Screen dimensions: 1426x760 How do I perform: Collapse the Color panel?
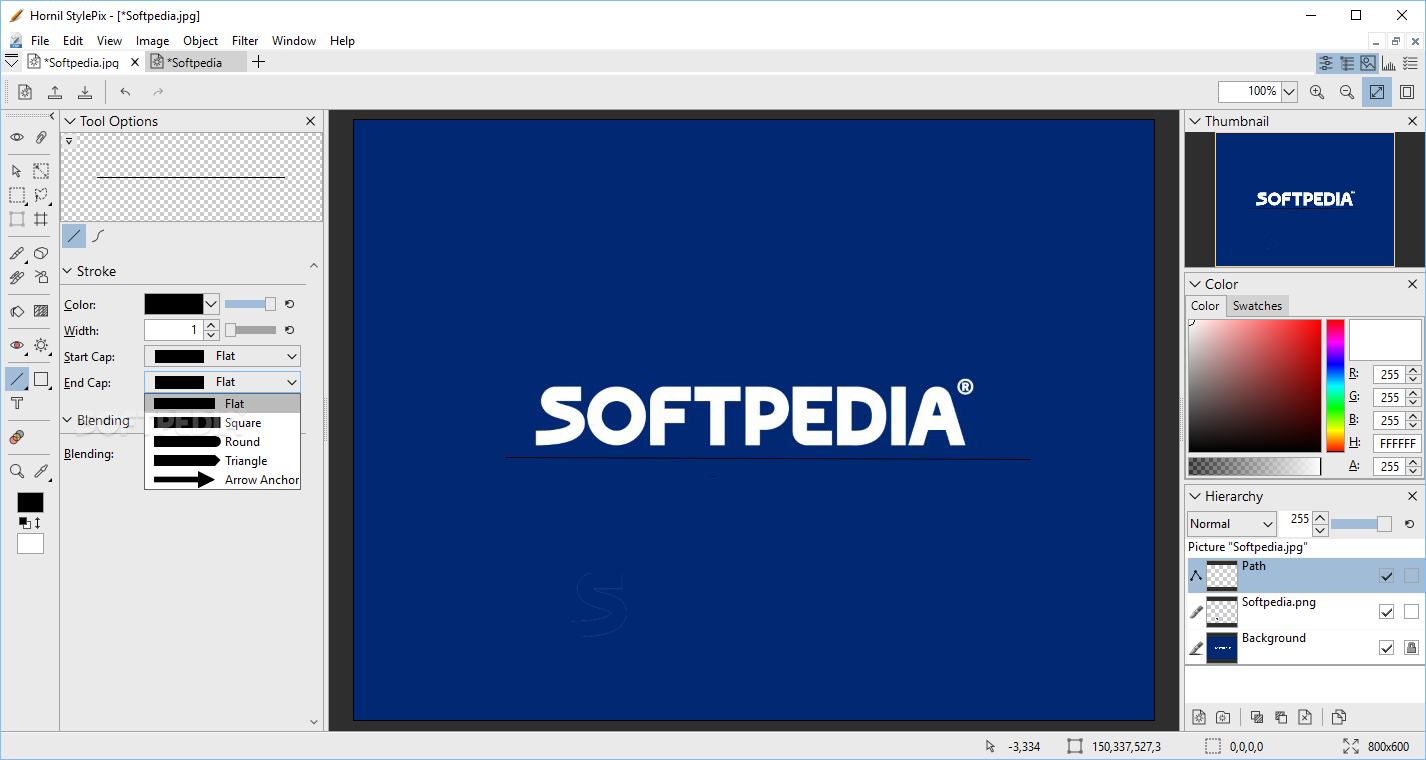click(x=1195, y=284)
